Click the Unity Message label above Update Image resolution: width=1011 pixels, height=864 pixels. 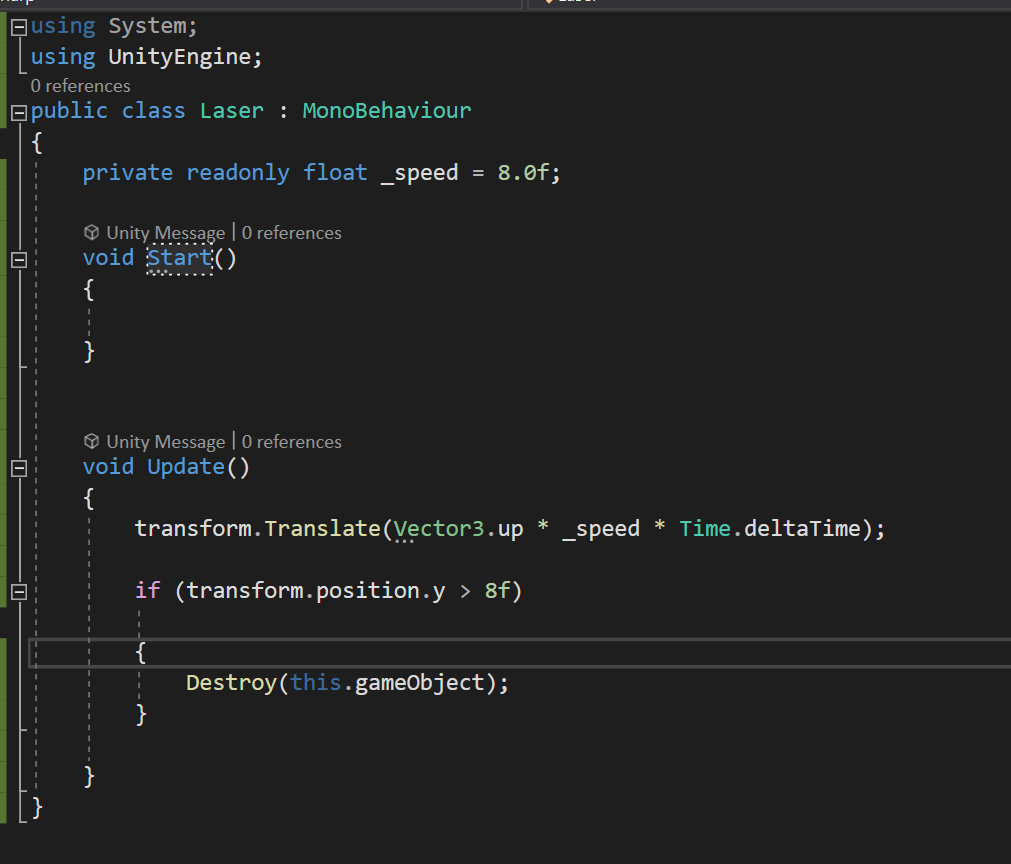point(166,441)
